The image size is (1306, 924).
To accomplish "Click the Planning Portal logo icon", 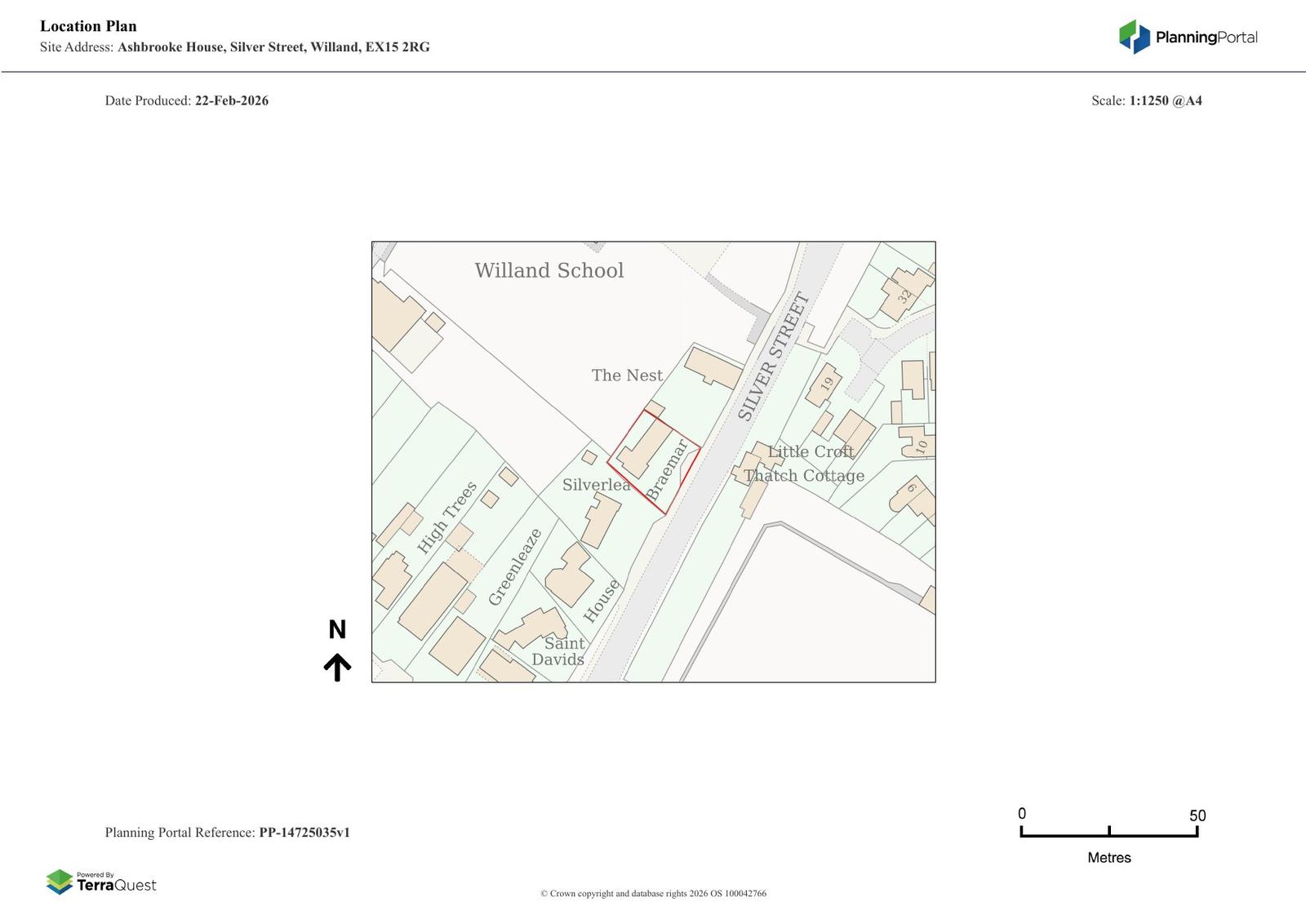I will click(x=1134, y=37).
